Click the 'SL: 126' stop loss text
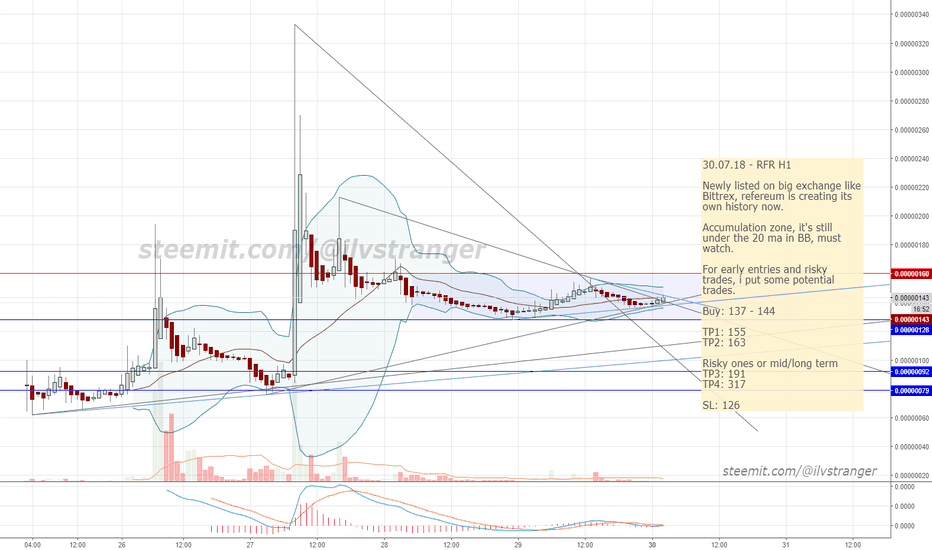 721,406
